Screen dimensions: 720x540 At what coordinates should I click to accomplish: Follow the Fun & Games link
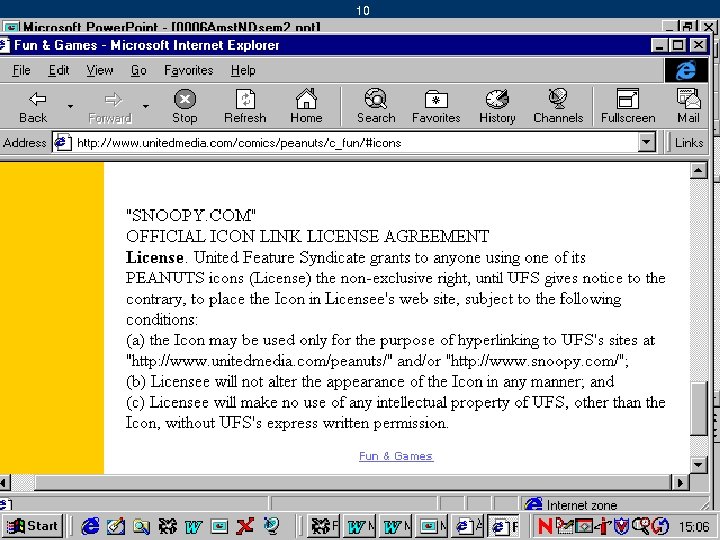point(396,456)
